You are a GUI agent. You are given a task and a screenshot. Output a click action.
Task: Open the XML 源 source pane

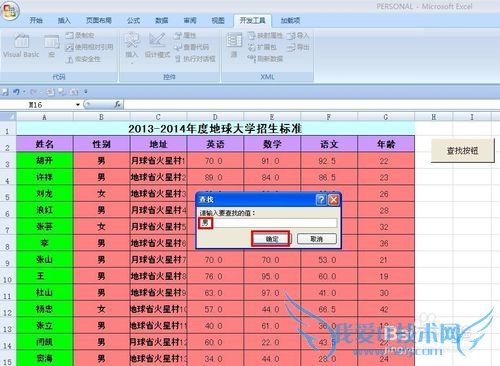(x=234, y=46)
